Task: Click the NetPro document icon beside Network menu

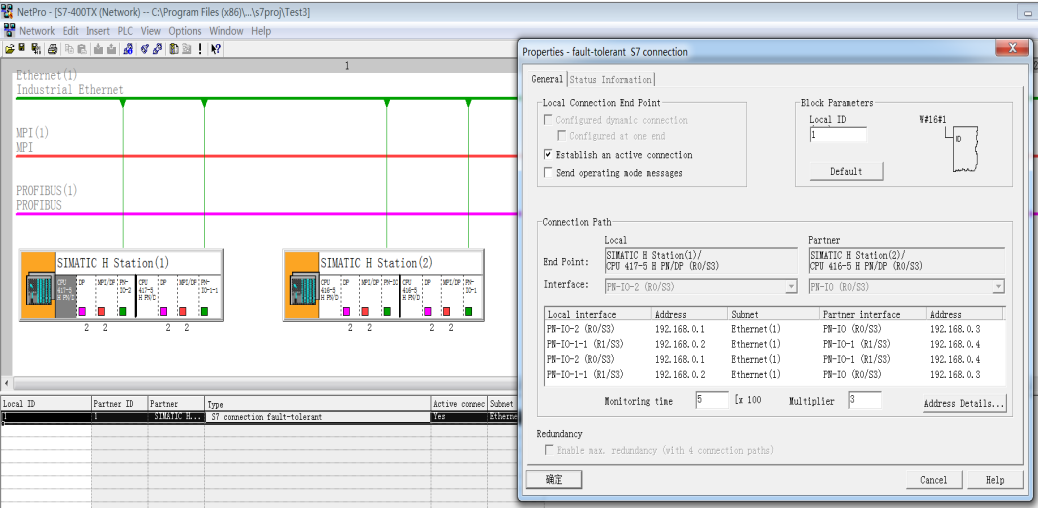Action: 9,30
